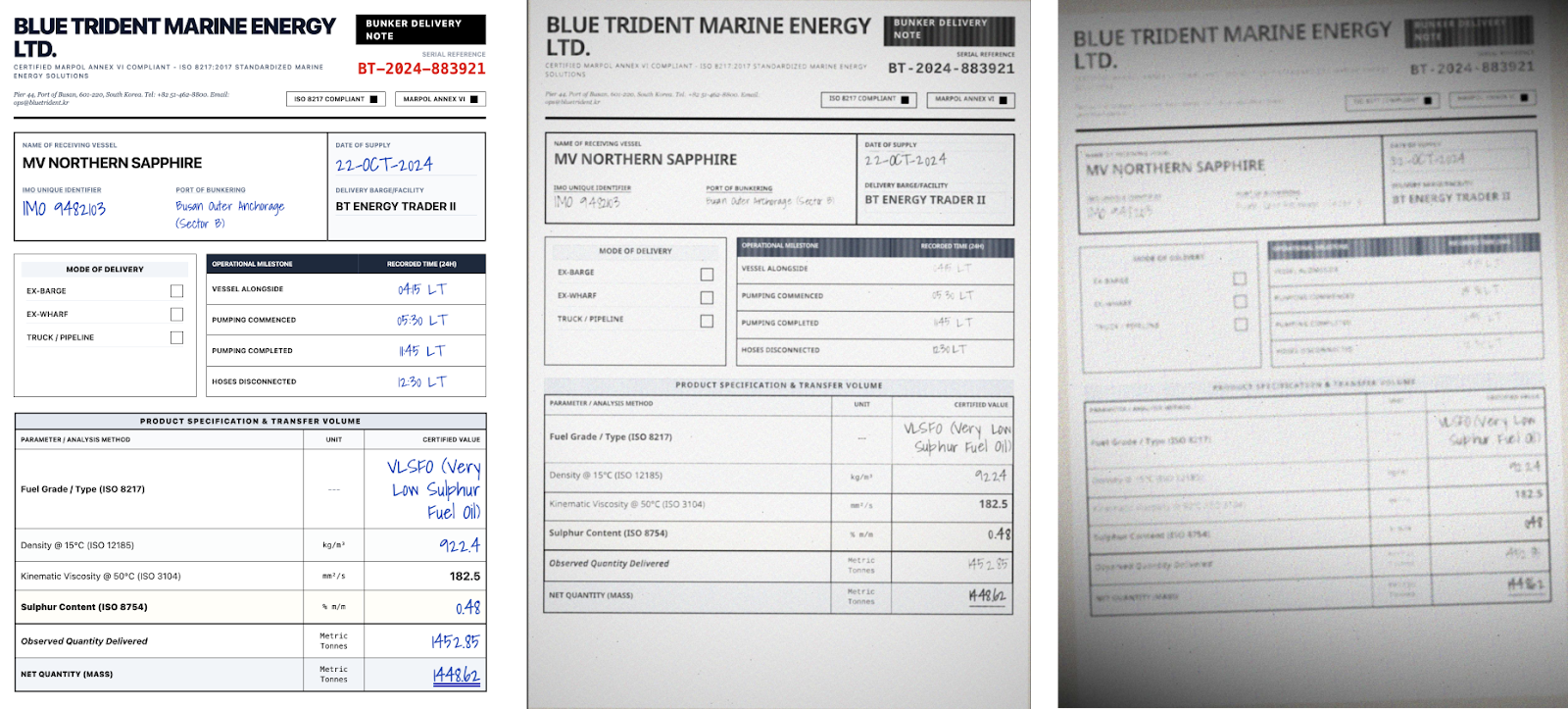Viewport: 1568px width, 709px height.
Task: Click the red serial BT-2024-883921
Action: click(421, 69)
